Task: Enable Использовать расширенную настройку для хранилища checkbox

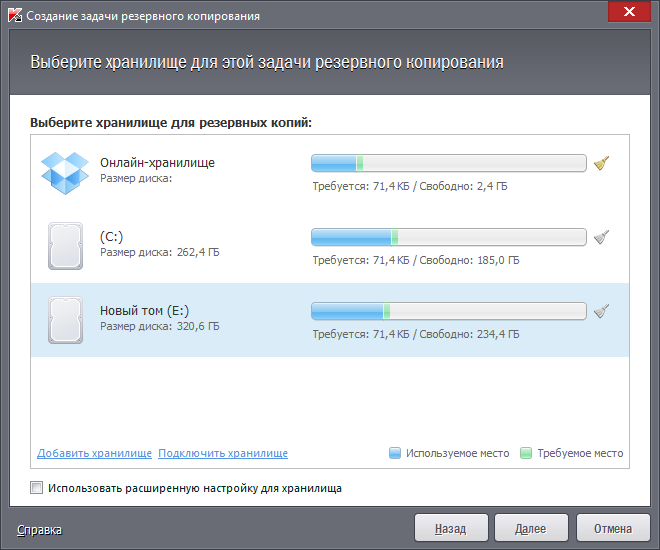Action: point(37,489)
